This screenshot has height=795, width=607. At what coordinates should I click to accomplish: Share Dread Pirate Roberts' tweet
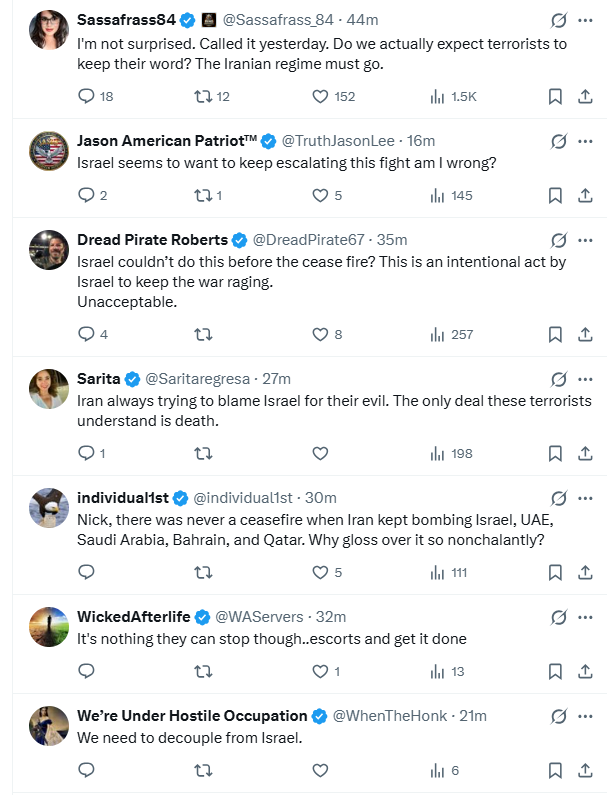585,335
